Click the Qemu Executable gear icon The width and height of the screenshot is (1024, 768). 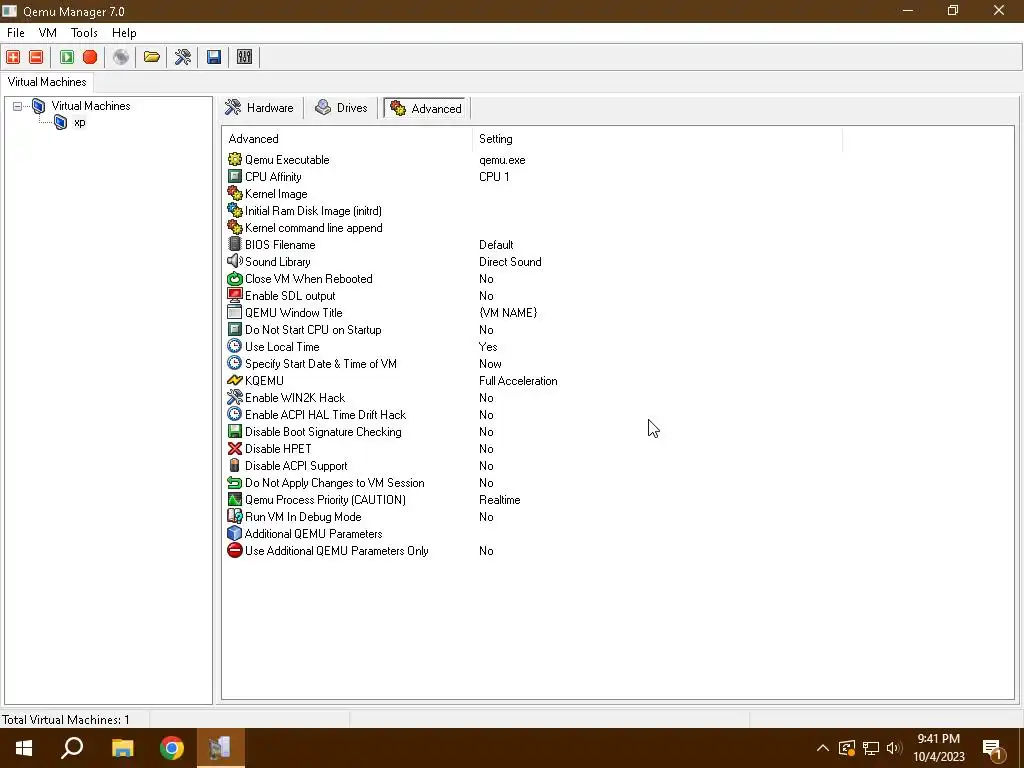click(234, 159)
